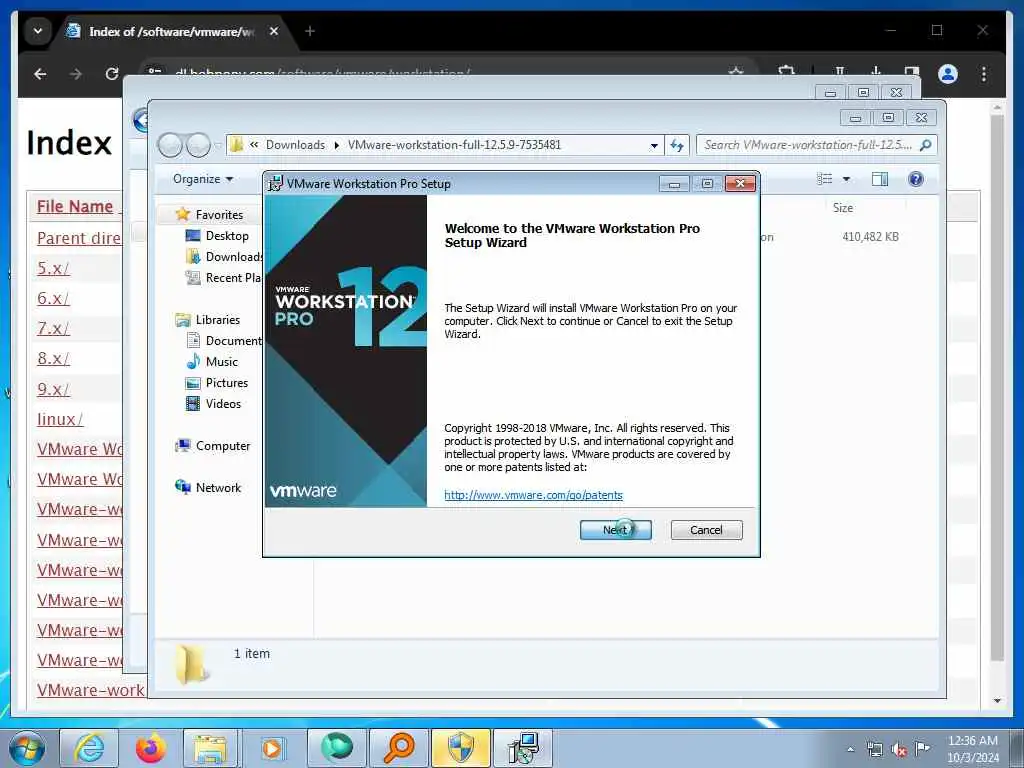Open Chrome three-dot menu
This screenshot has width=1024, height=768.
point(984,74)
